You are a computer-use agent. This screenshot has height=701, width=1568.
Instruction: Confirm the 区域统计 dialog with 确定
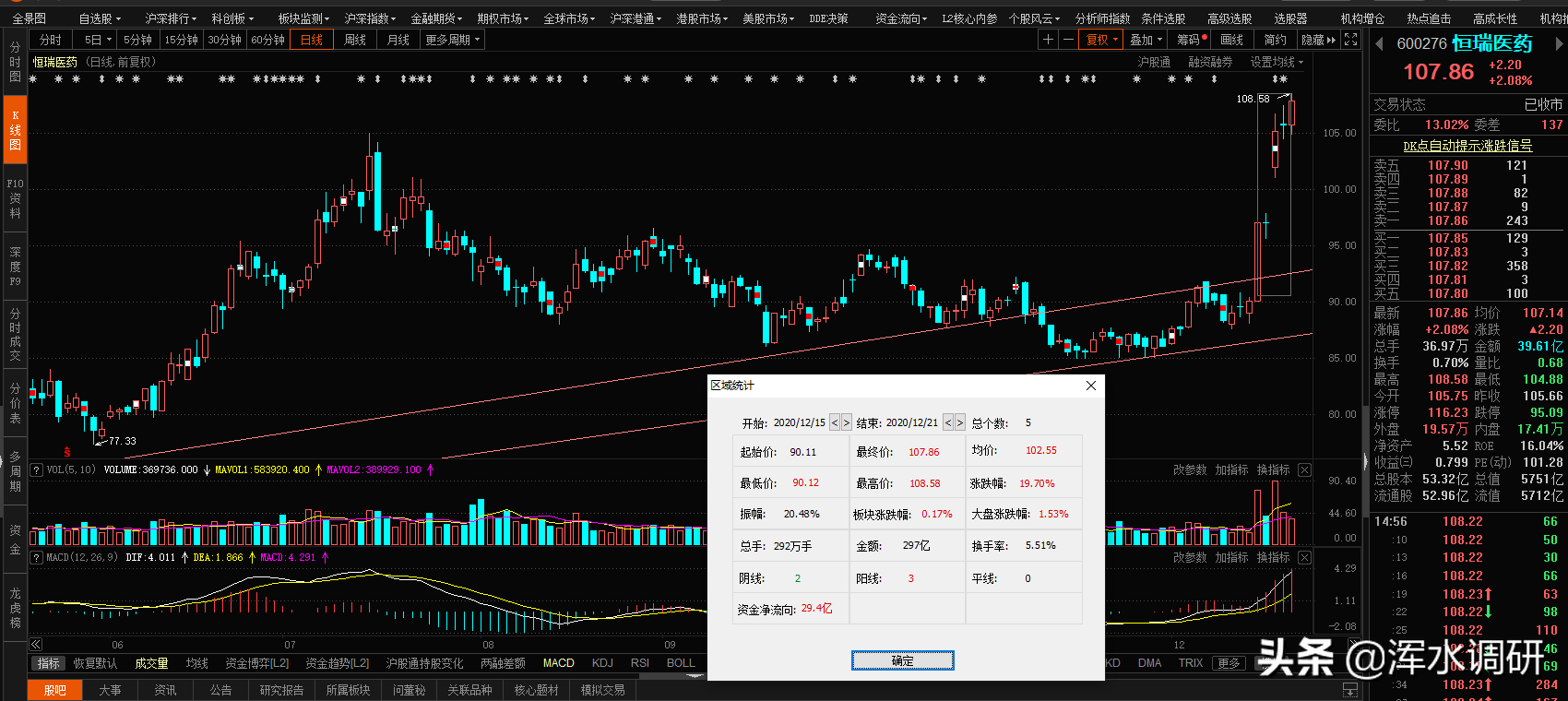click(903, 660)
